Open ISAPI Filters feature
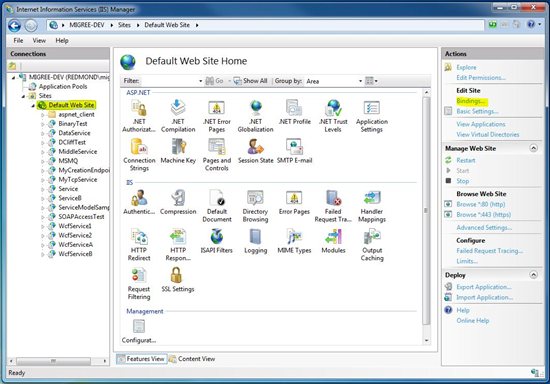 216,241
